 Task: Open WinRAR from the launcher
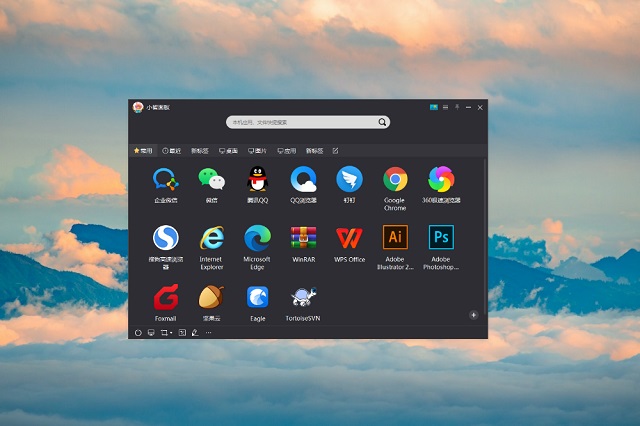point(303,237)
